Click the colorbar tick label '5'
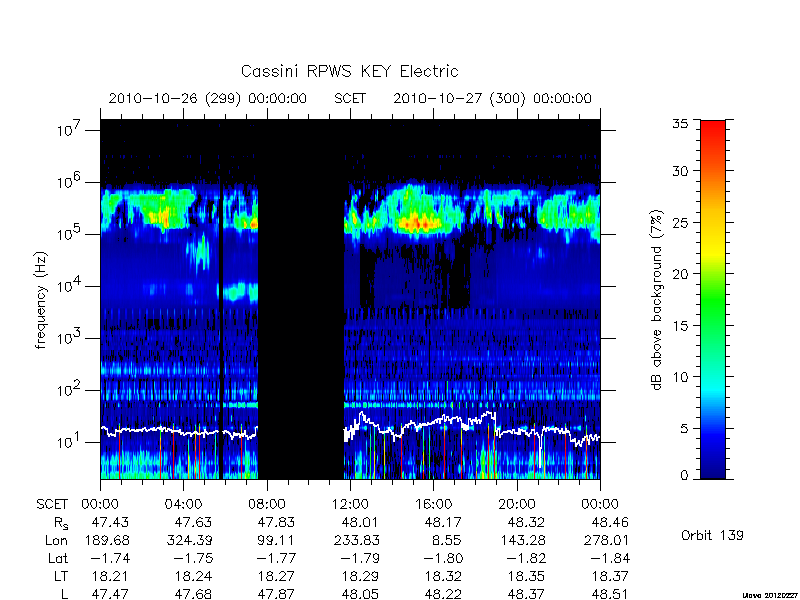800x600 pixels. click(x=686, y=428)
